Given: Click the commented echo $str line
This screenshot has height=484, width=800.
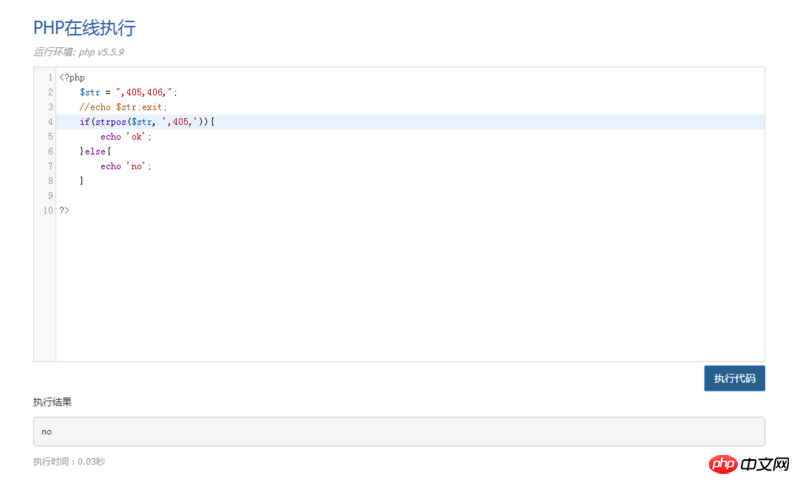Looking at the screenshot, I should (x=123, y=107).
